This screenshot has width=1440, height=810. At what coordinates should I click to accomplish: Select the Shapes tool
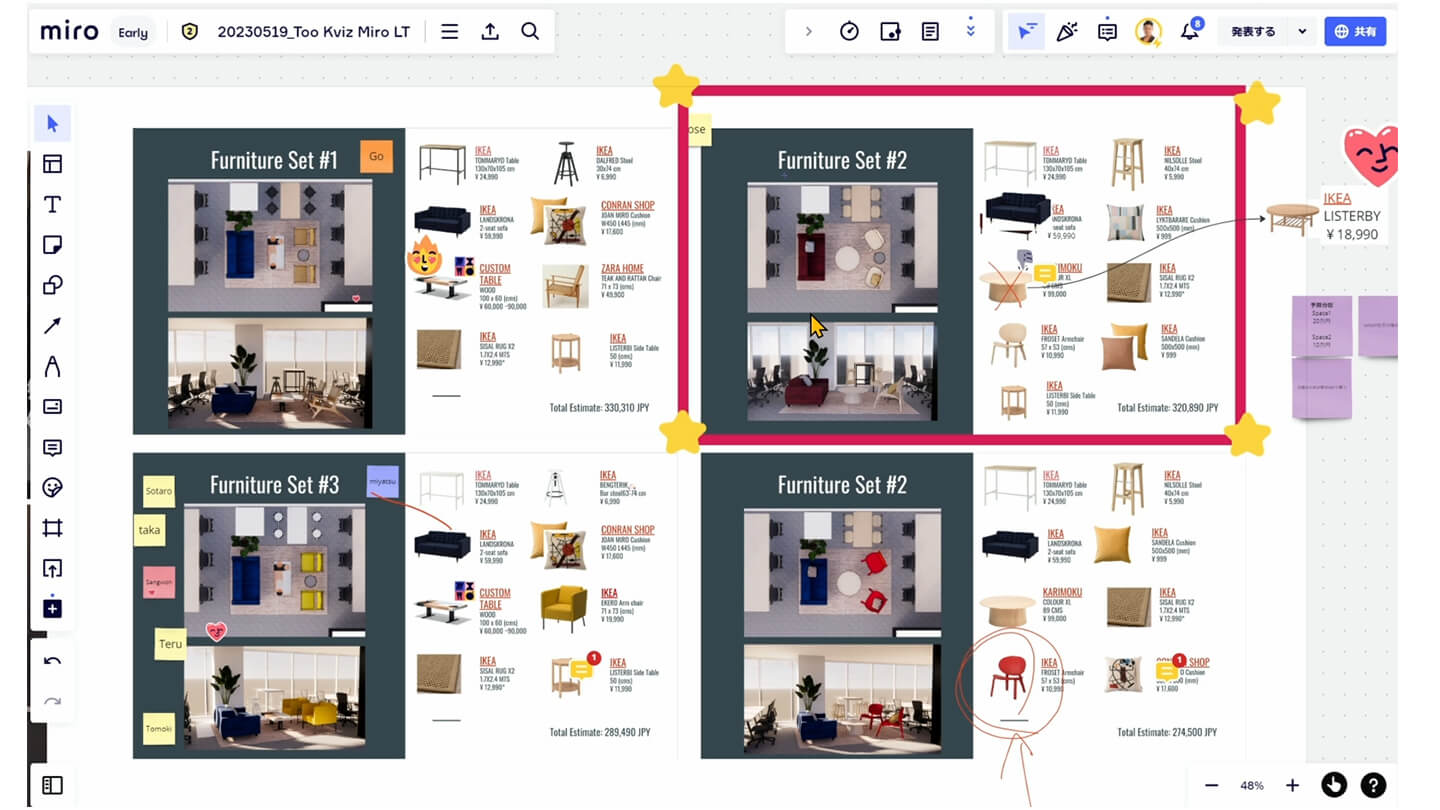[x=53, y=286]
